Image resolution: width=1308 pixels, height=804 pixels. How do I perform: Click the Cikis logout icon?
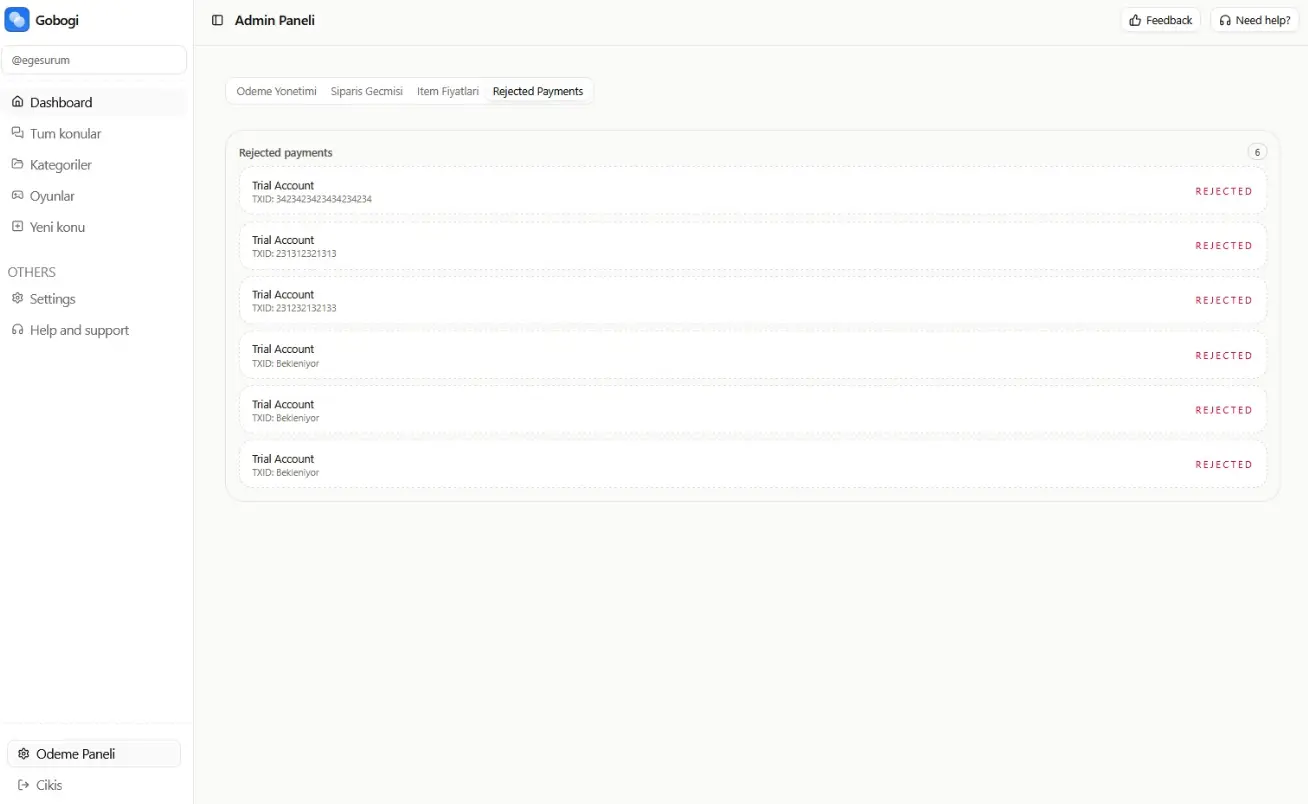[x=23, y=785]
